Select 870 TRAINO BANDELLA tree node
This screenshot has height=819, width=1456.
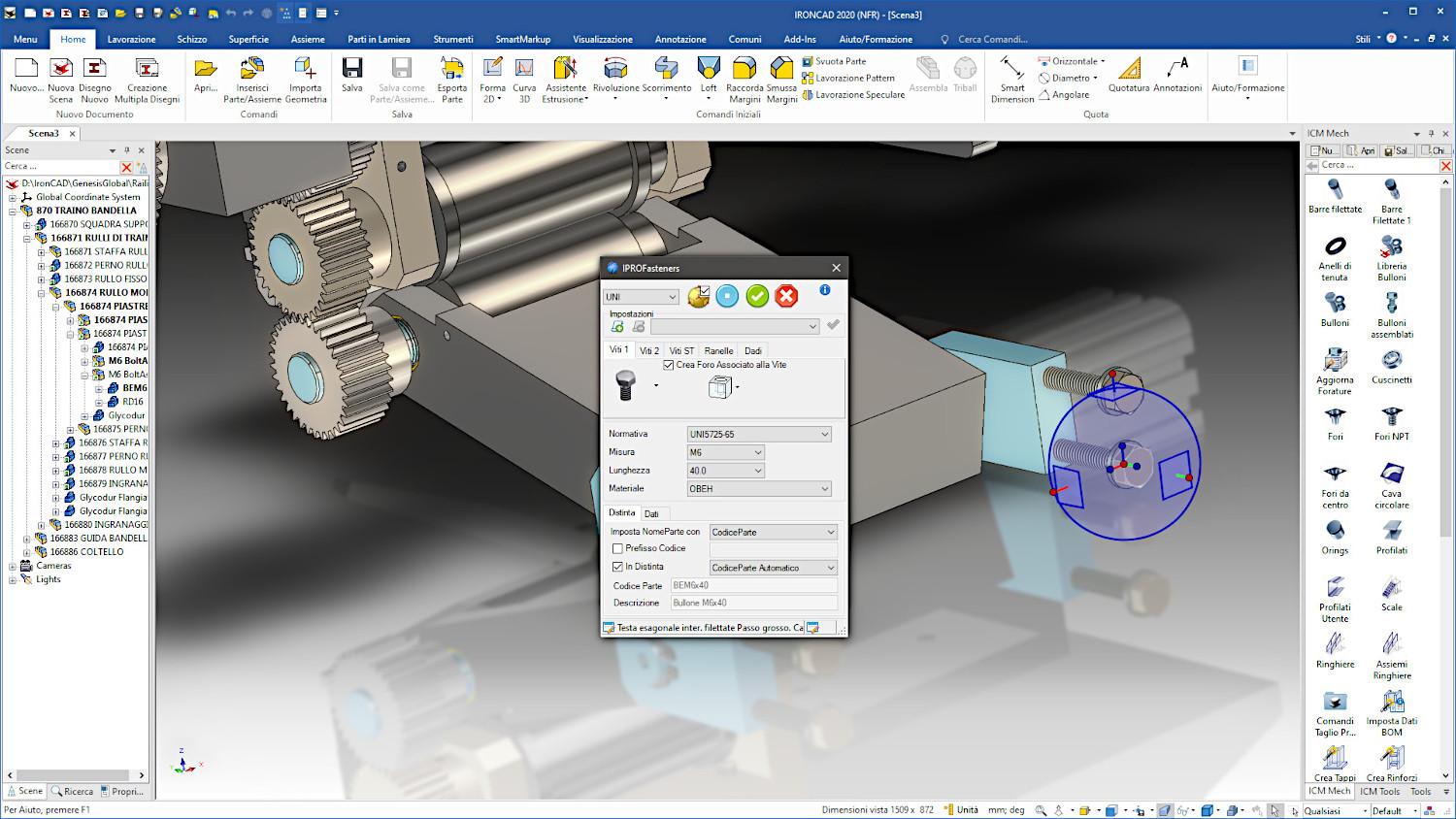pyautogui.click(x=86, y=211)
